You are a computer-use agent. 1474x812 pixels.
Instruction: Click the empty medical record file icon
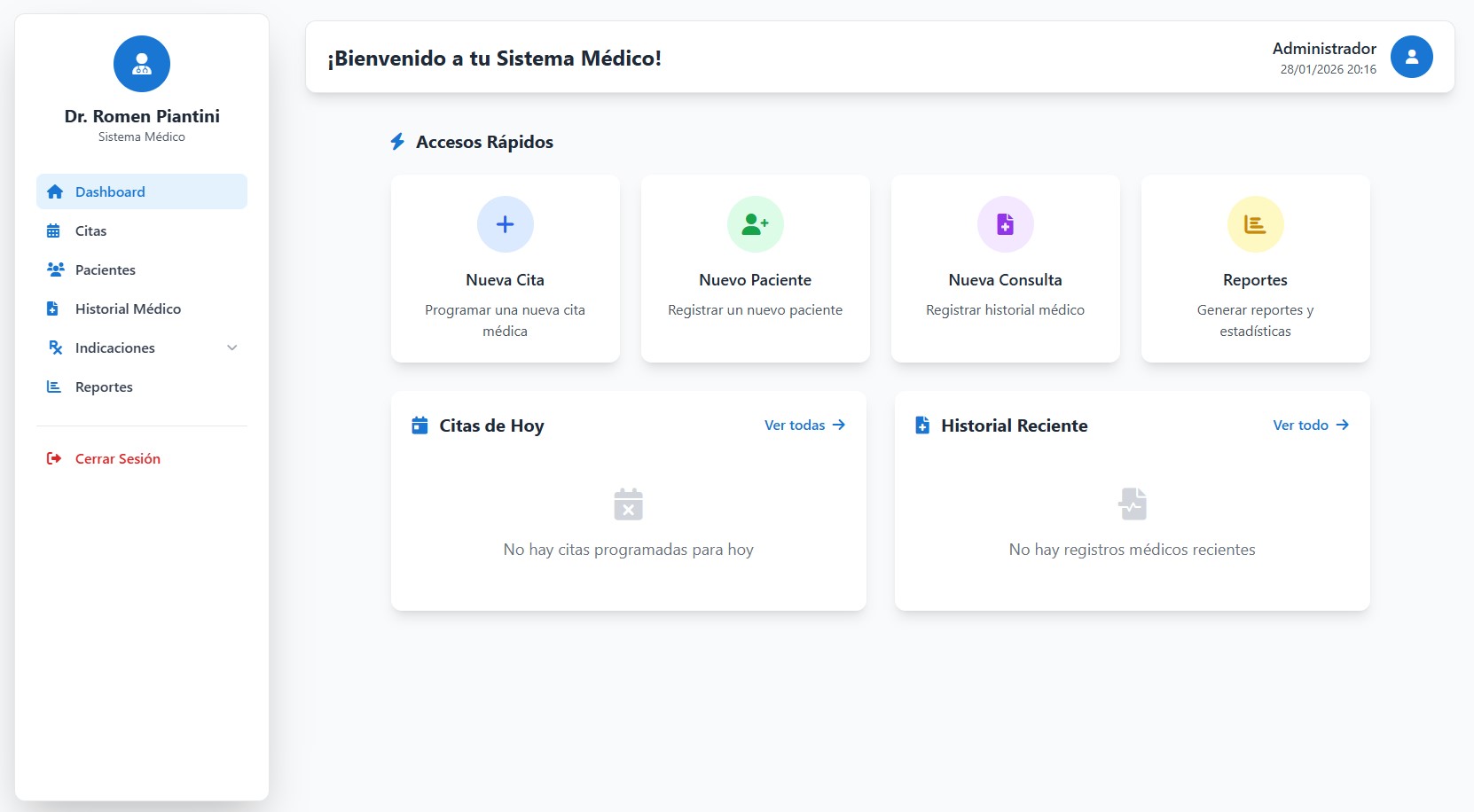(1133, 504)
